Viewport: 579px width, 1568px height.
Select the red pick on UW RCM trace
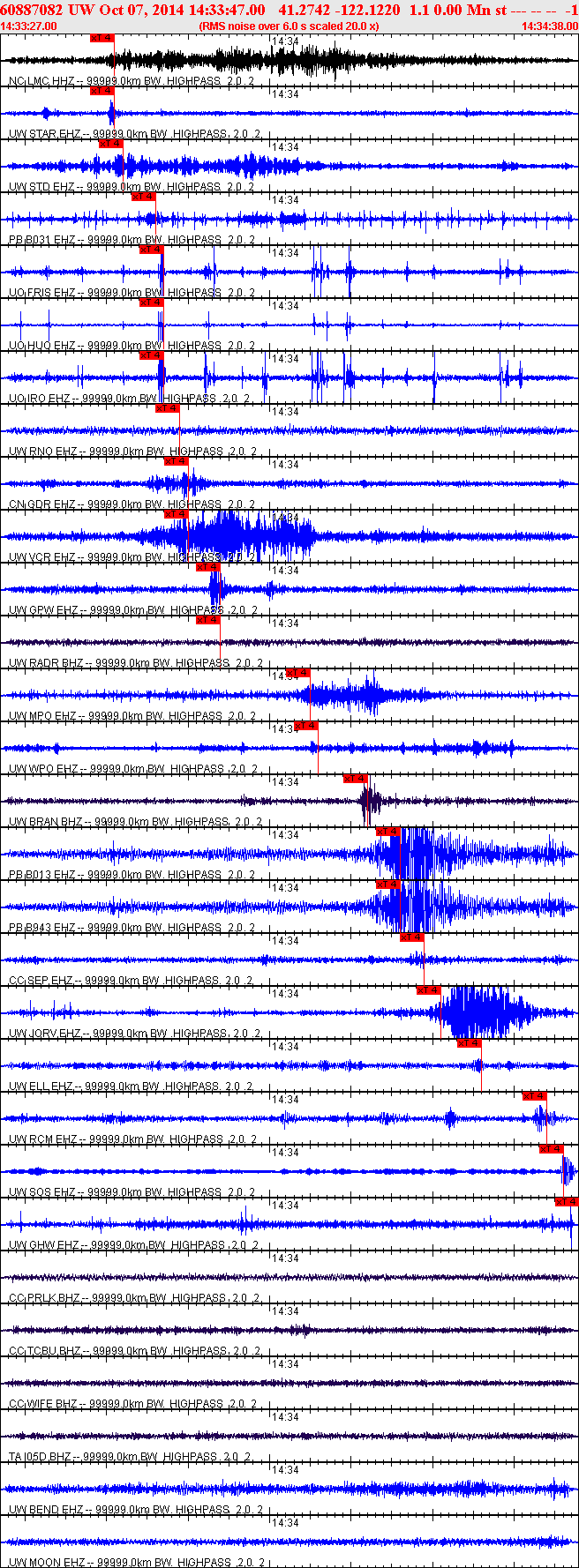click(x=534, y=1096)
